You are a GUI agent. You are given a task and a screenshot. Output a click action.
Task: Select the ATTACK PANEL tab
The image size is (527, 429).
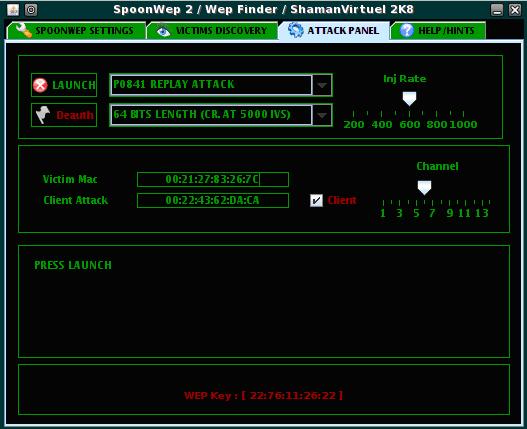click(x=334, y=31)
